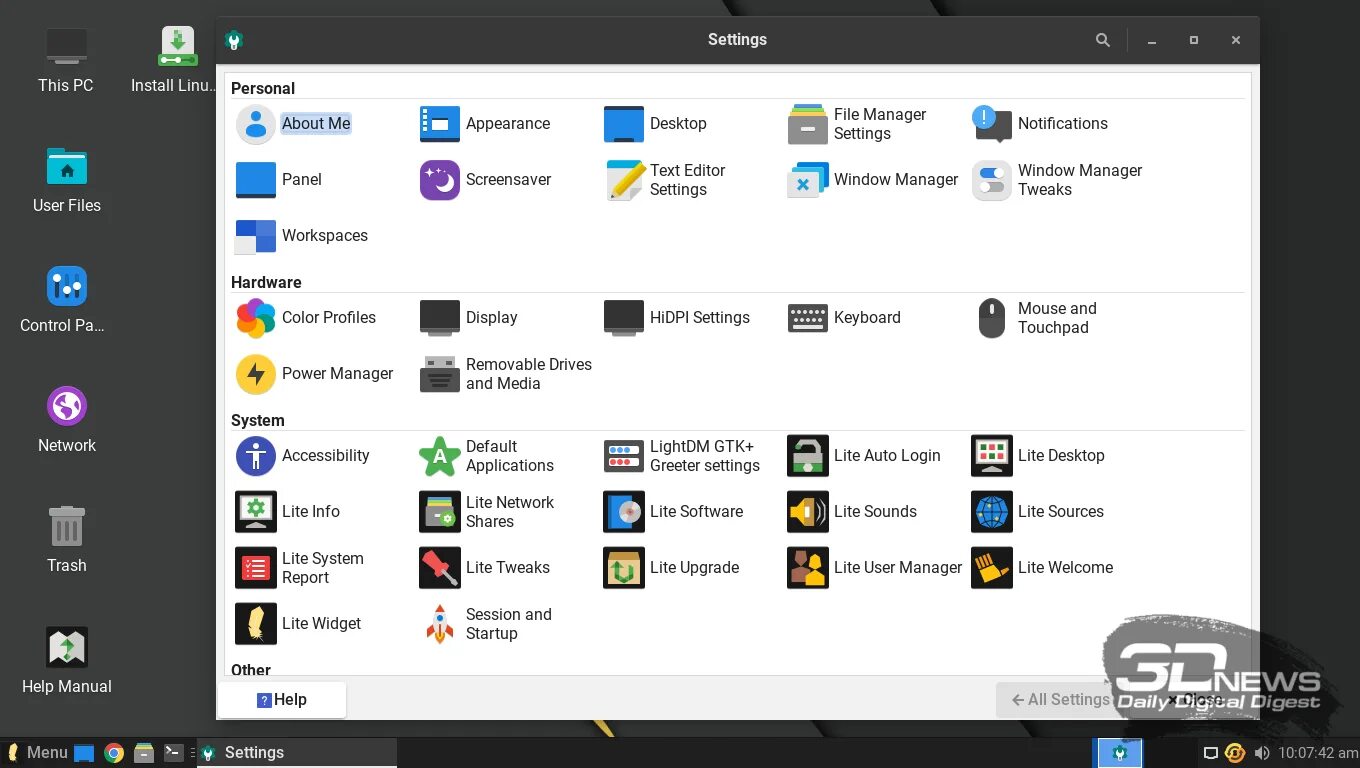This screenshot has width=1360, height=768.
Task: Open Default Applications star icon
Action: (440, 456)
